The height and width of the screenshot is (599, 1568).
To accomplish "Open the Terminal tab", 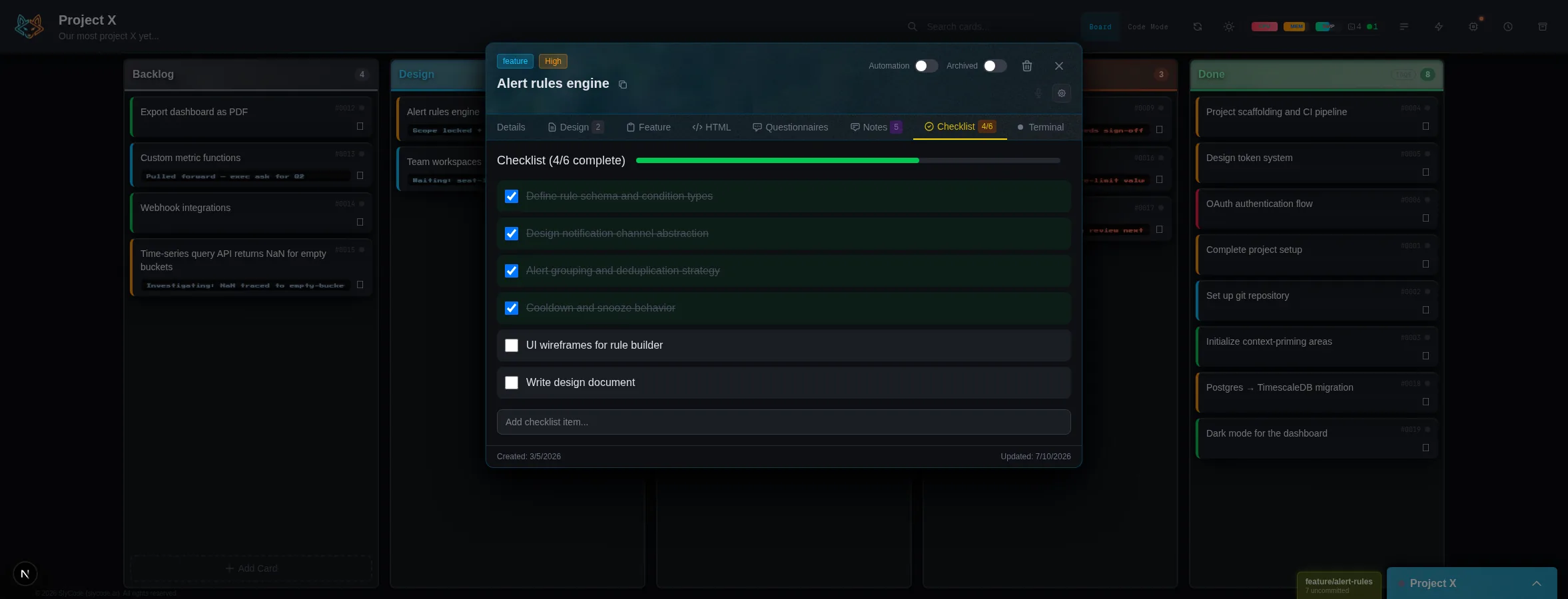I will click(1040, 127).
